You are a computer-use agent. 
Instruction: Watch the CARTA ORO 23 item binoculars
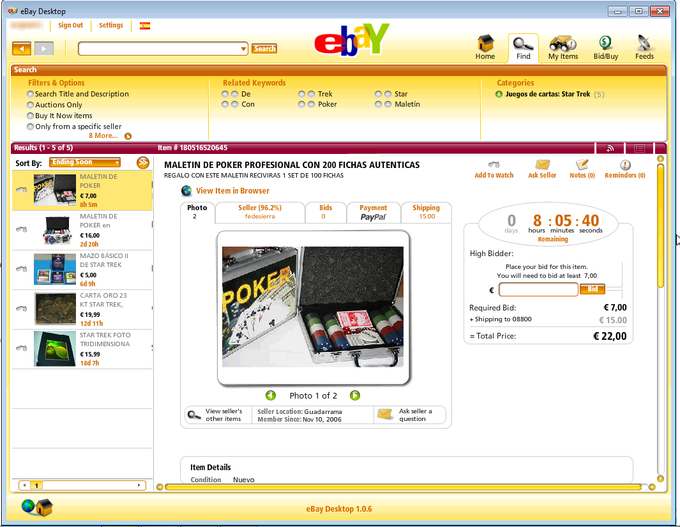[x=22, y=308]
